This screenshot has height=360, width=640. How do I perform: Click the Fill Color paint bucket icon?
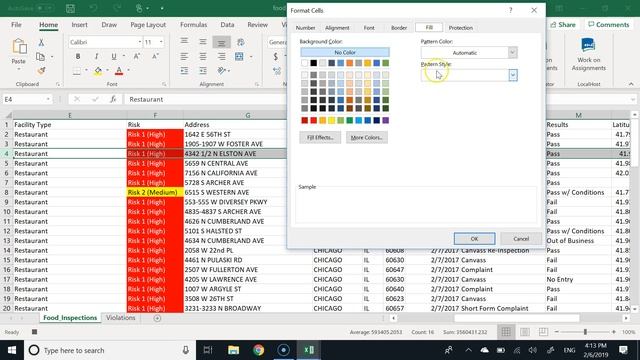click(x=98, y=71)
